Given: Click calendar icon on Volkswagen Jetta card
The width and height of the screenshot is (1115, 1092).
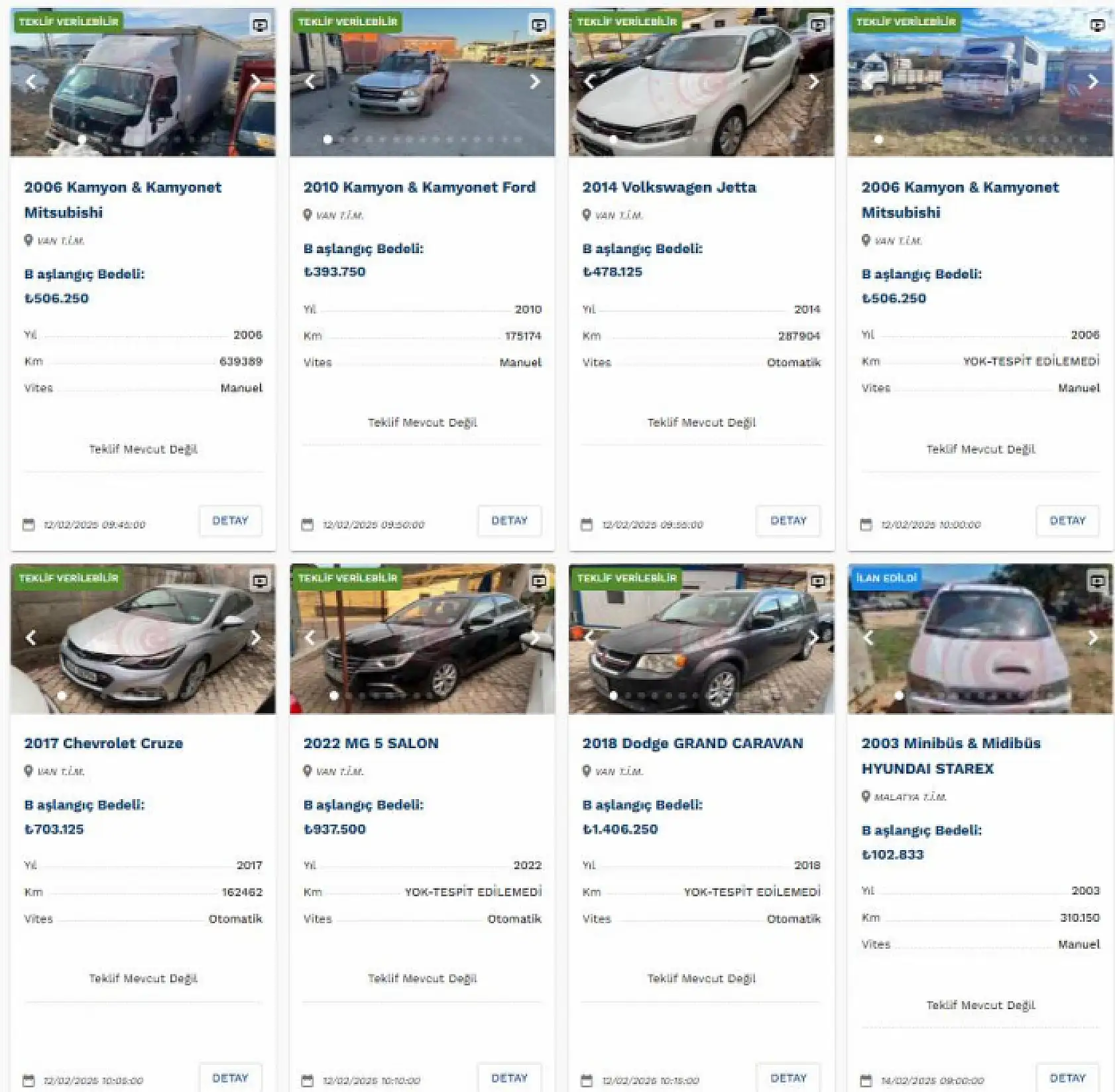Looking at the screenshot, I should click(587, 525).
